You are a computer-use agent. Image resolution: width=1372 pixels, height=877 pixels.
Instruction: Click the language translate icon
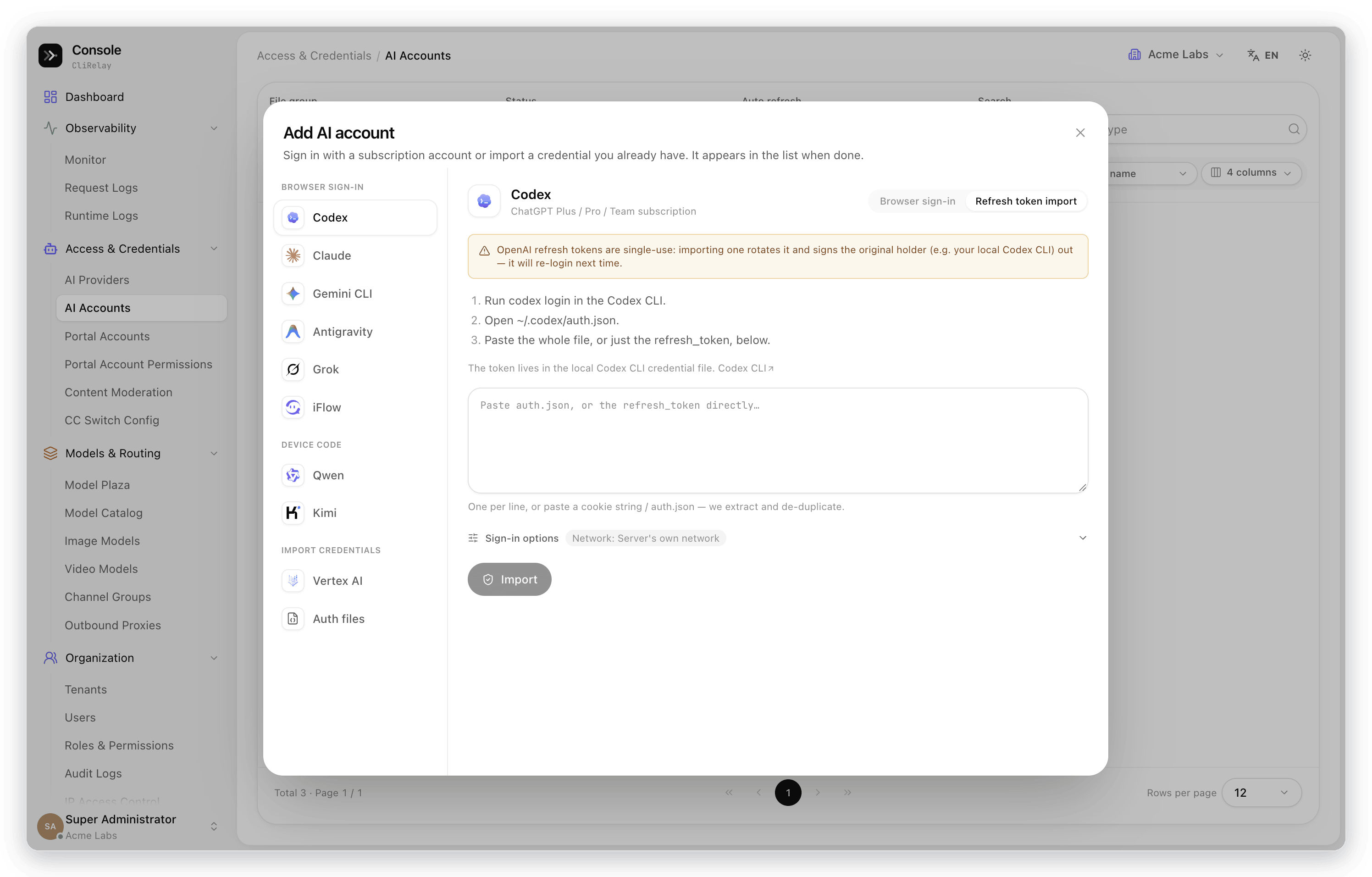pyautogui.click(x=1253, y=56)
